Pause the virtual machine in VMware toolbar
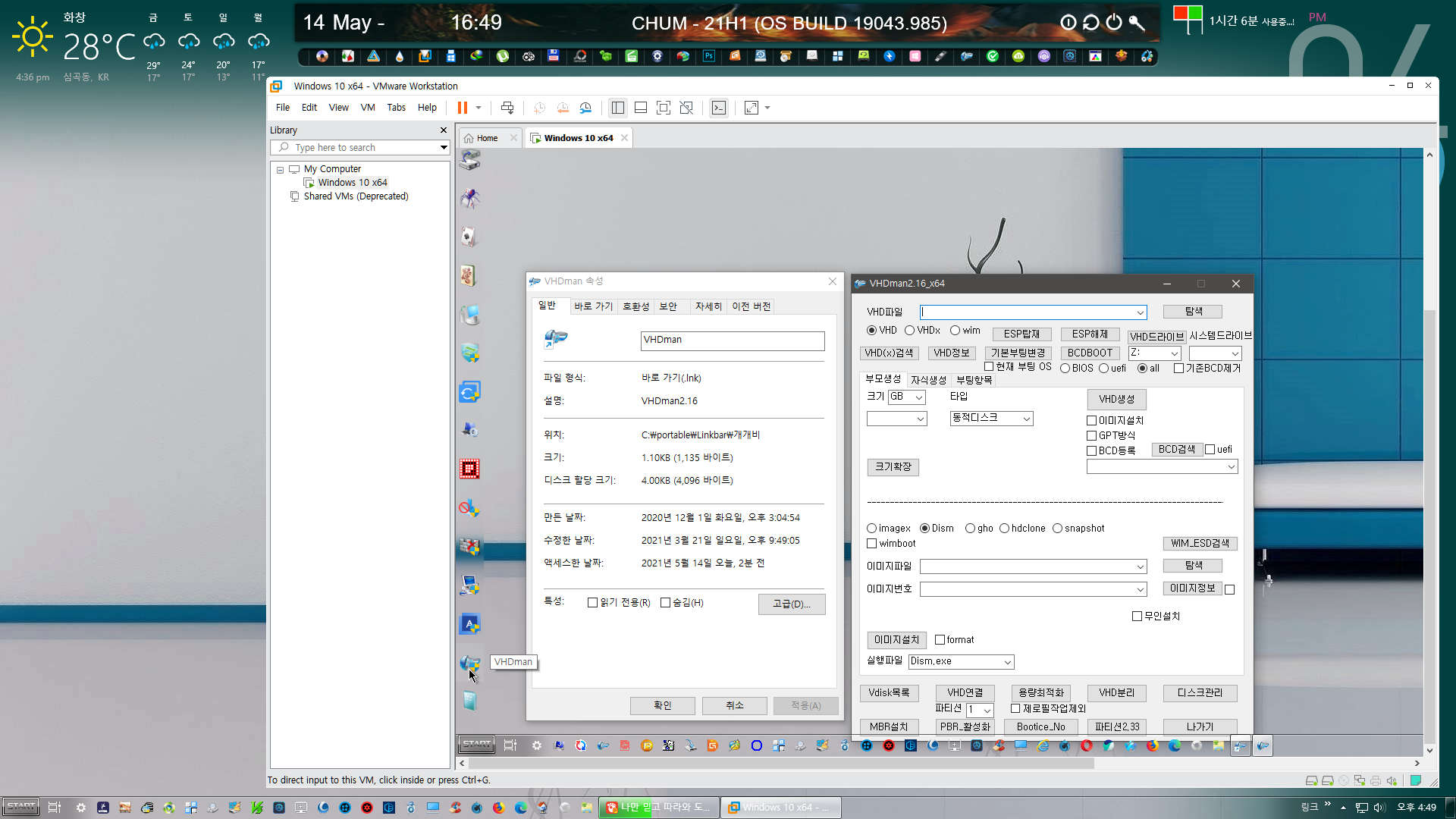Viewport: 1456px width, 819px height. click(462, 108)
